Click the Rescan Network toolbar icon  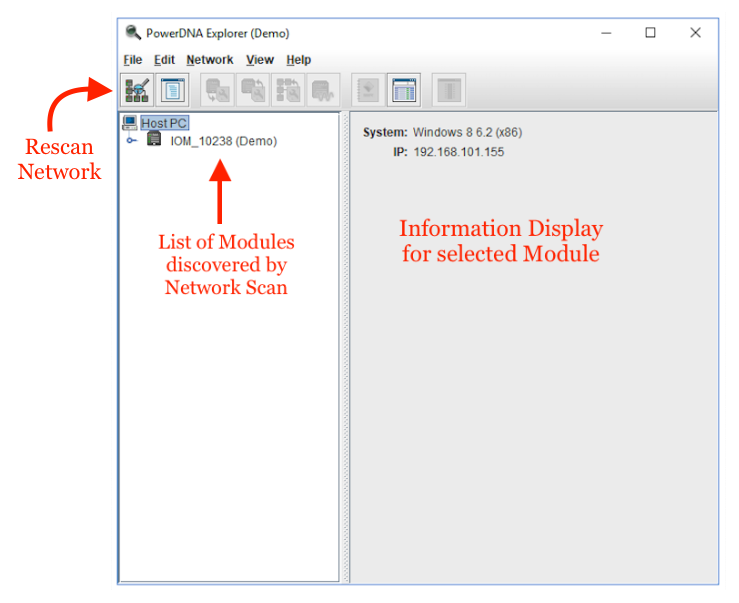[x=137, y=90]
